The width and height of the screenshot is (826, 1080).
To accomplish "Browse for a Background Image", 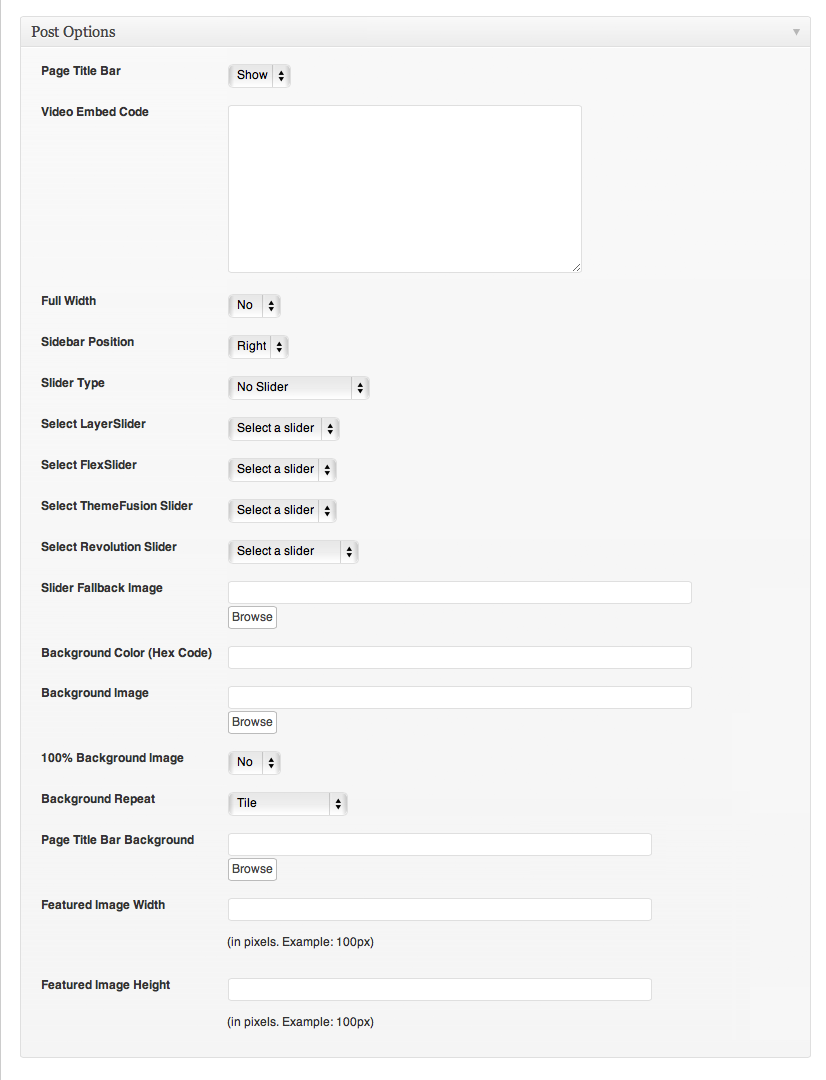I will tap(252, 722).
